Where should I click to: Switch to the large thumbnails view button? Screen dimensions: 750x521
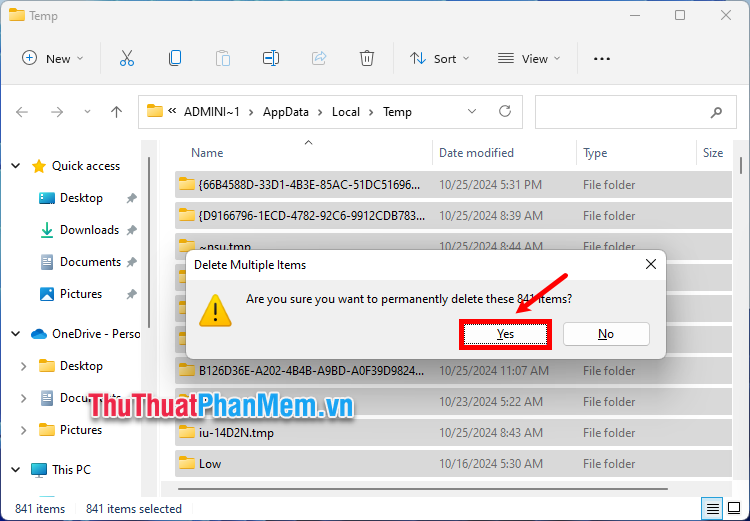pos(734,508)
